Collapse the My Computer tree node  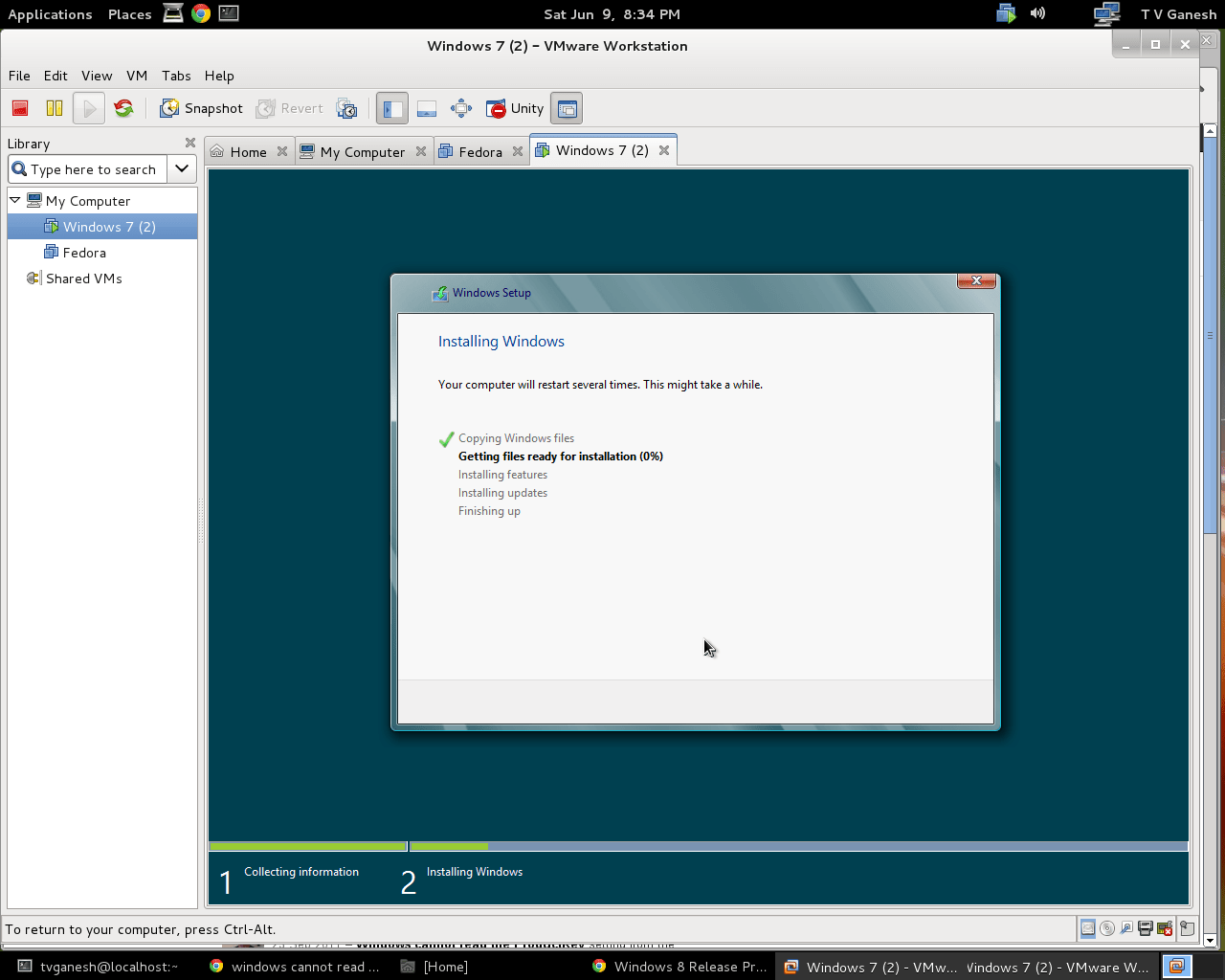point(15,200)
